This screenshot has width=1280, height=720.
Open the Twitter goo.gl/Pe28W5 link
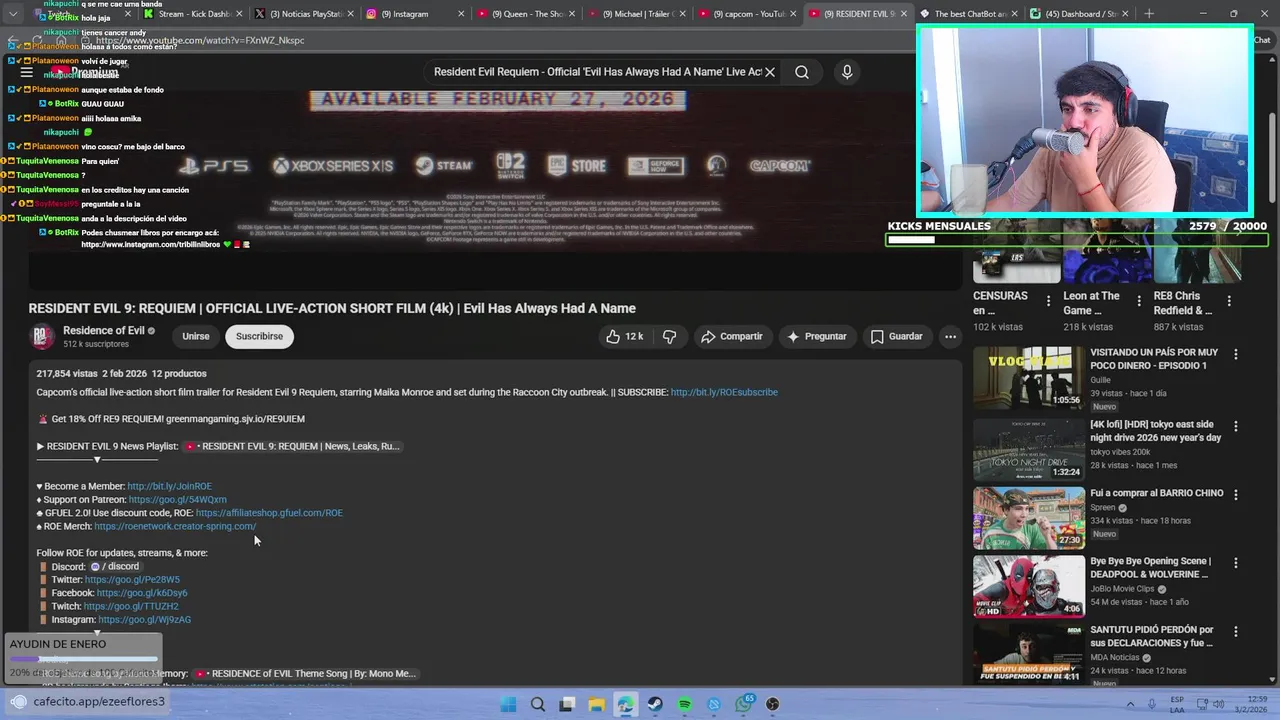132,580
